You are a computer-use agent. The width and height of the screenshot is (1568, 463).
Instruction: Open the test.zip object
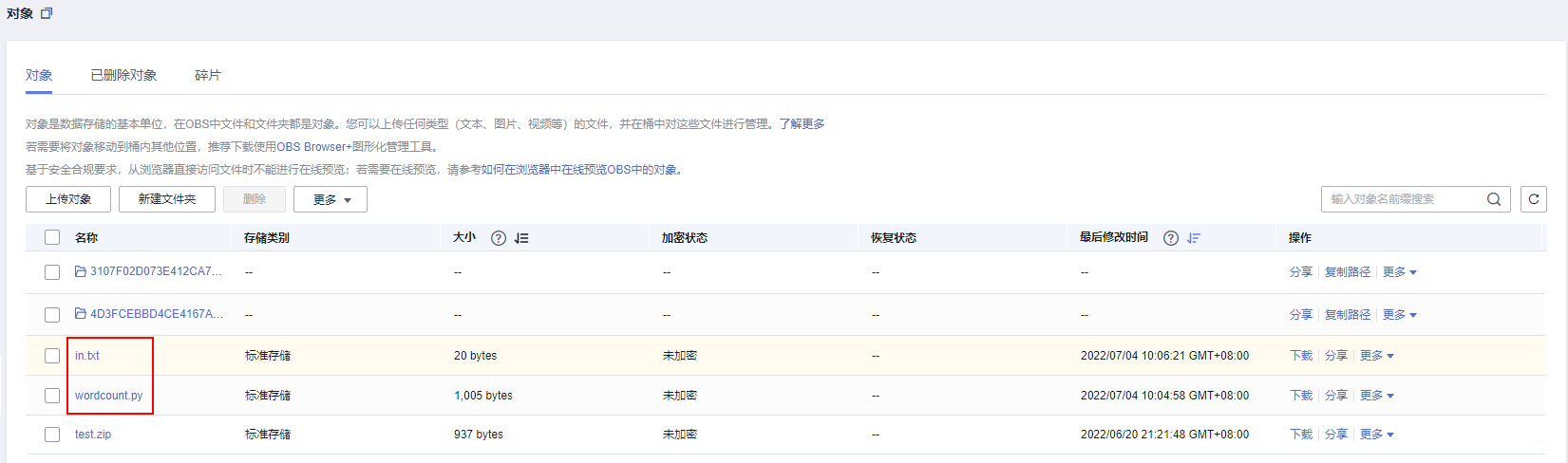pyautogui.click(x=93, y=435)
